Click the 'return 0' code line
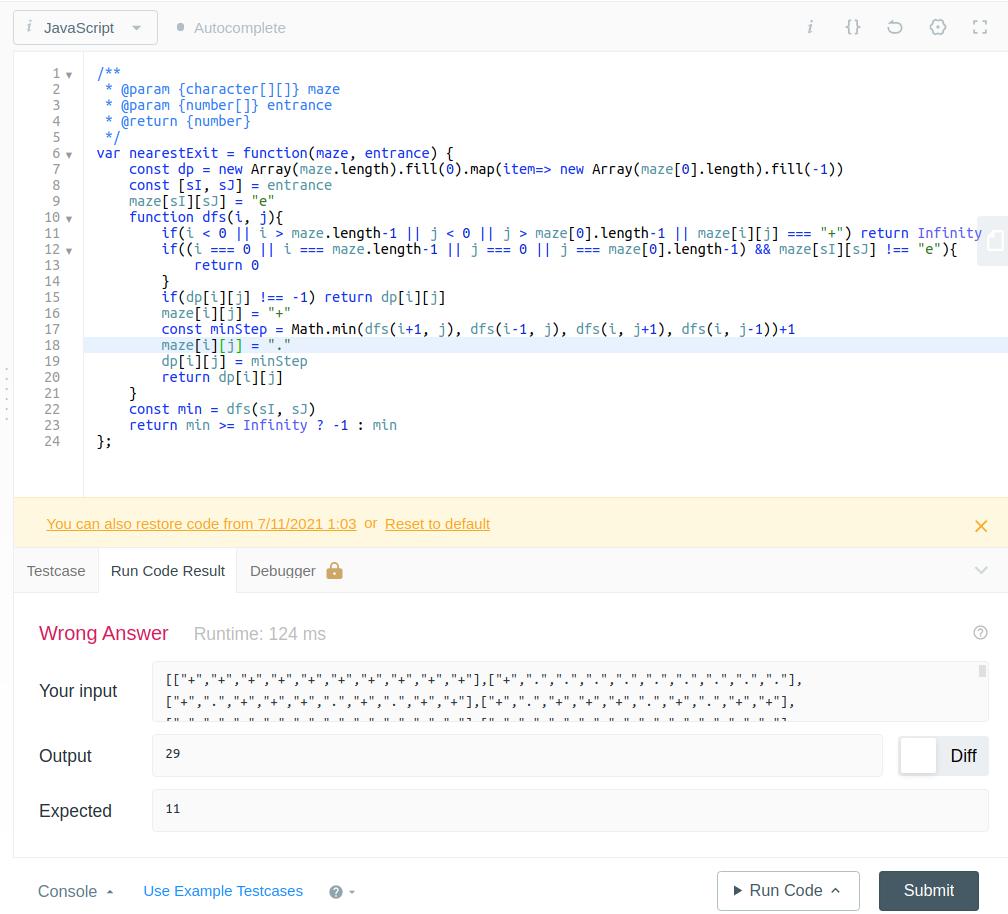The width and height of the screenshot is (1008, 914). pyautogui.click(x=226, y=265)
